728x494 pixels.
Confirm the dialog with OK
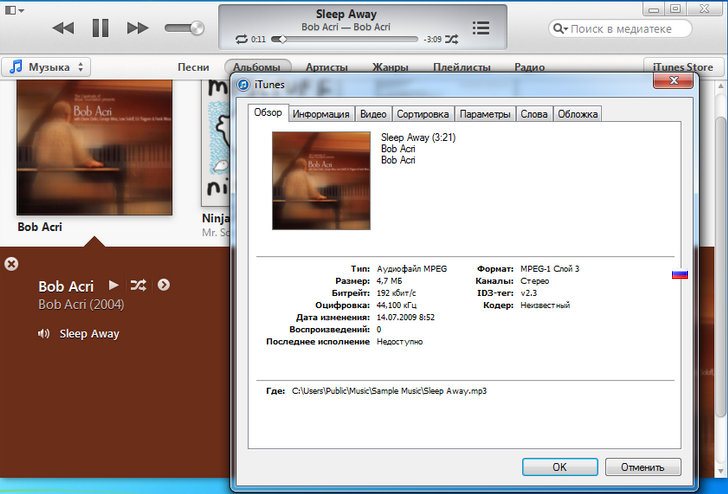tap(560, 467)
